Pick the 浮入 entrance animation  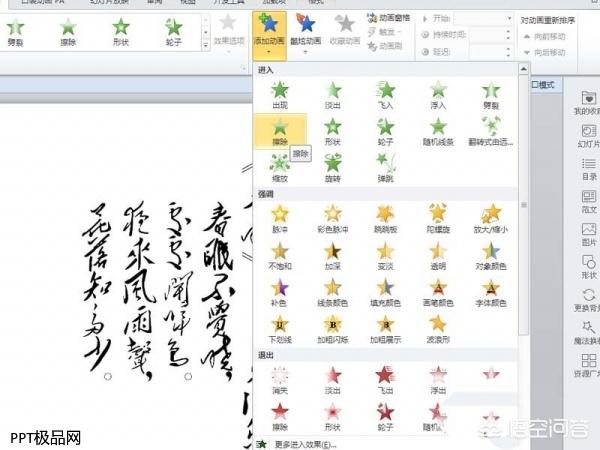[438, 95]
